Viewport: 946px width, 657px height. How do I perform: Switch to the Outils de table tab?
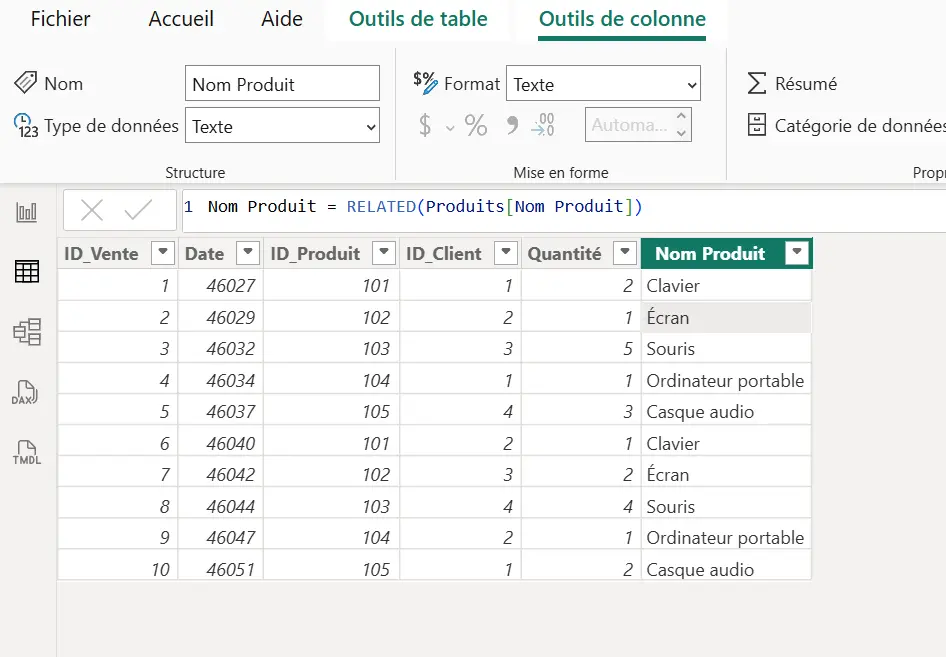[418, 19]
